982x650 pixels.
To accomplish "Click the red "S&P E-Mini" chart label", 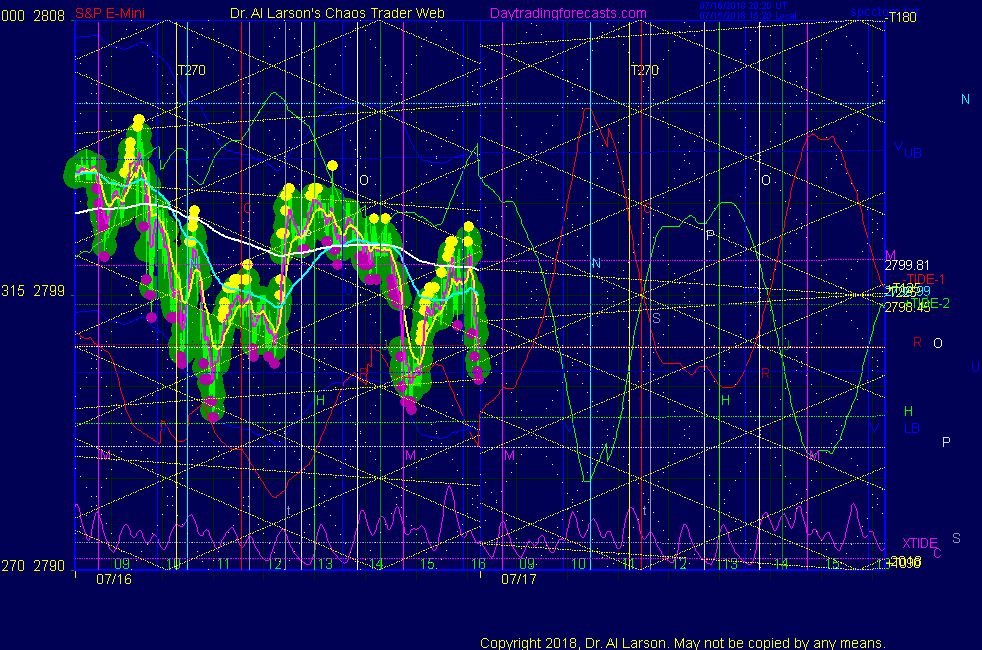I will coord(110,13).
